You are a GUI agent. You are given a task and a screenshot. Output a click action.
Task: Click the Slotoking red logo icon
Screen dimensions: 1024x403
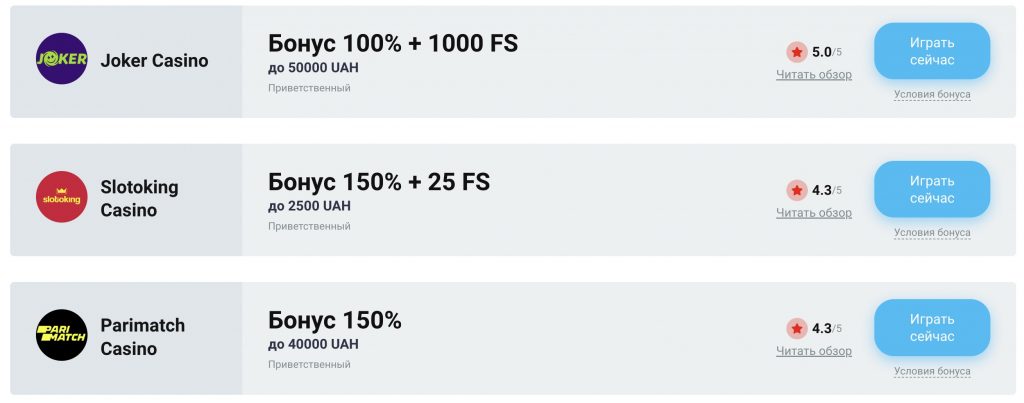click(x=61, y=197)
